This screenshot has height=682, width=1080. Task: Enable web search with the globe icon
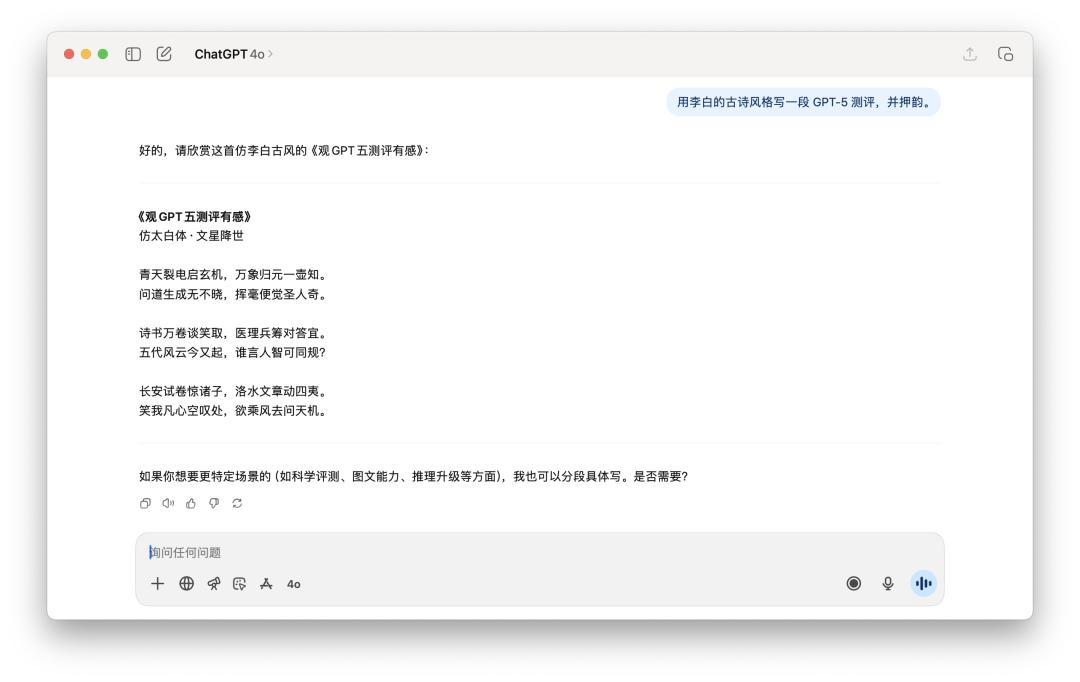tap(186, 584)
